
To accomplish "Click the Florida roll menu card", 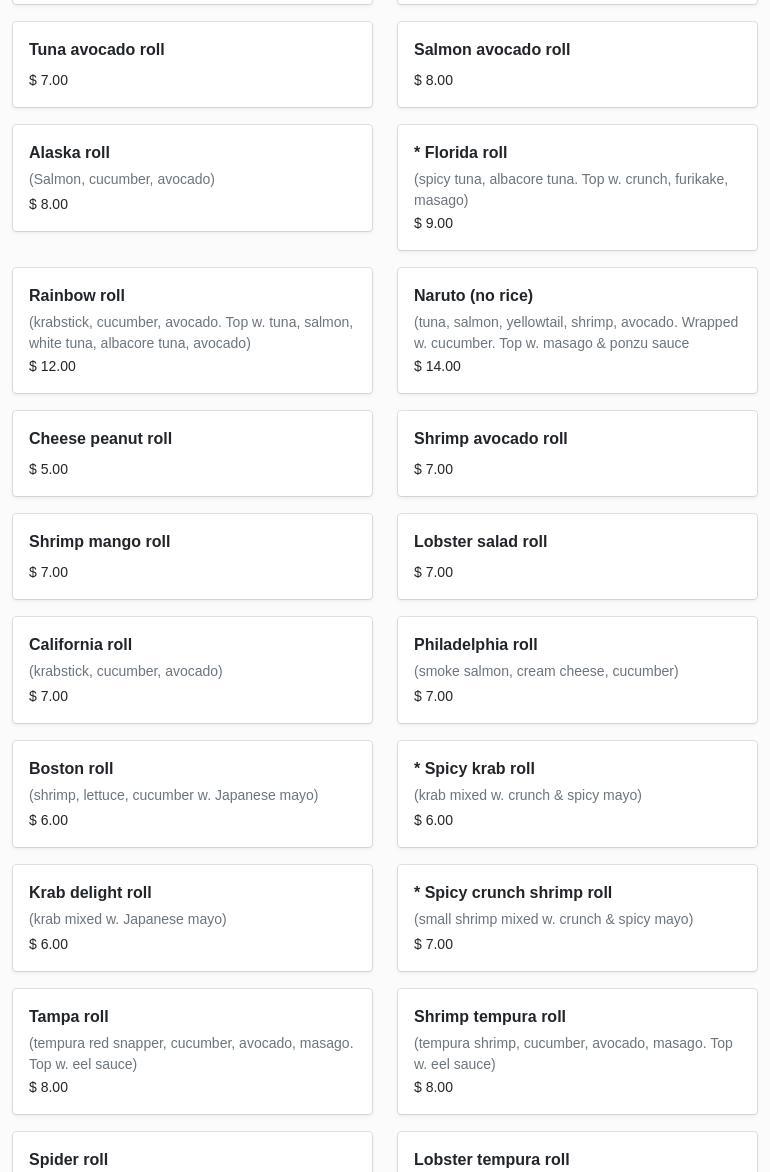I will (x=577, y=187).
